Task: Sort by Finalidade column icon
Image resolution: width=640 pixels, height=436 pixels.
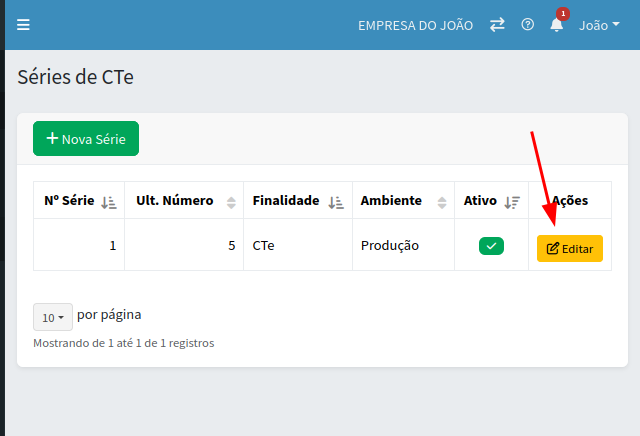Action: coord(336,201)
